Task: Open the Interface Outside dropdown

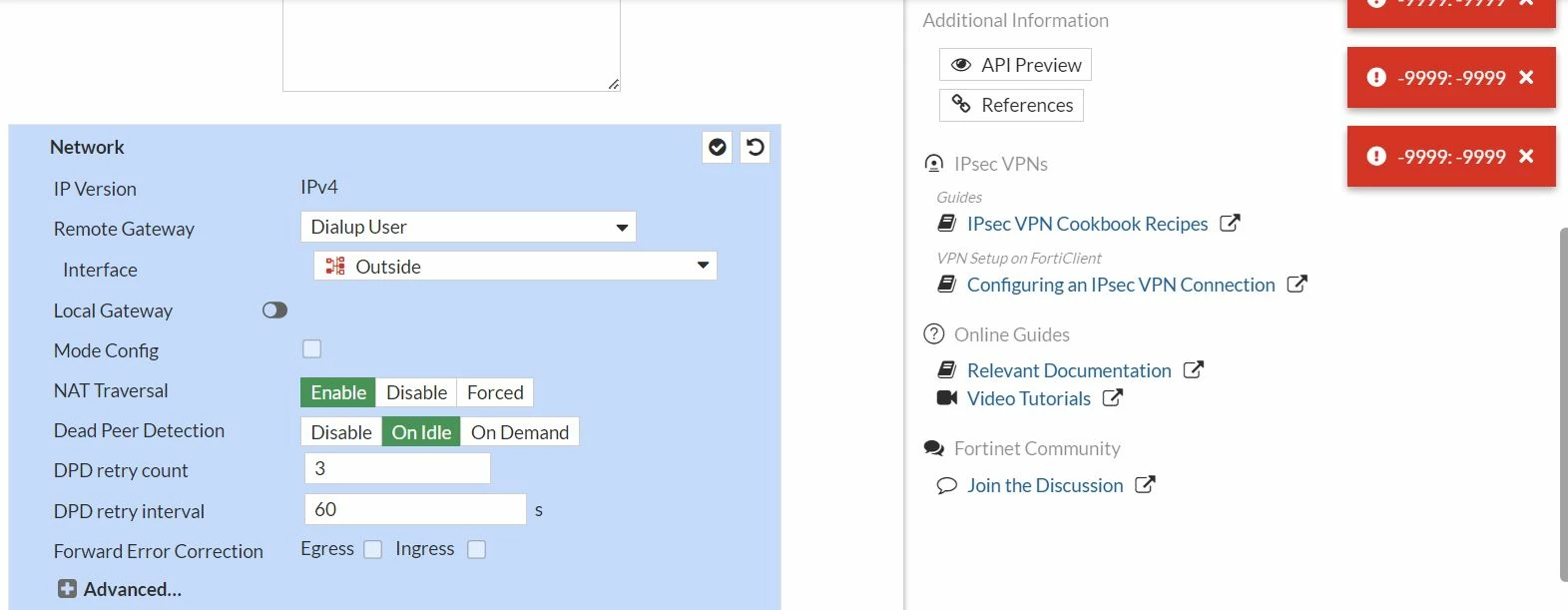Action: click(515, 266)
